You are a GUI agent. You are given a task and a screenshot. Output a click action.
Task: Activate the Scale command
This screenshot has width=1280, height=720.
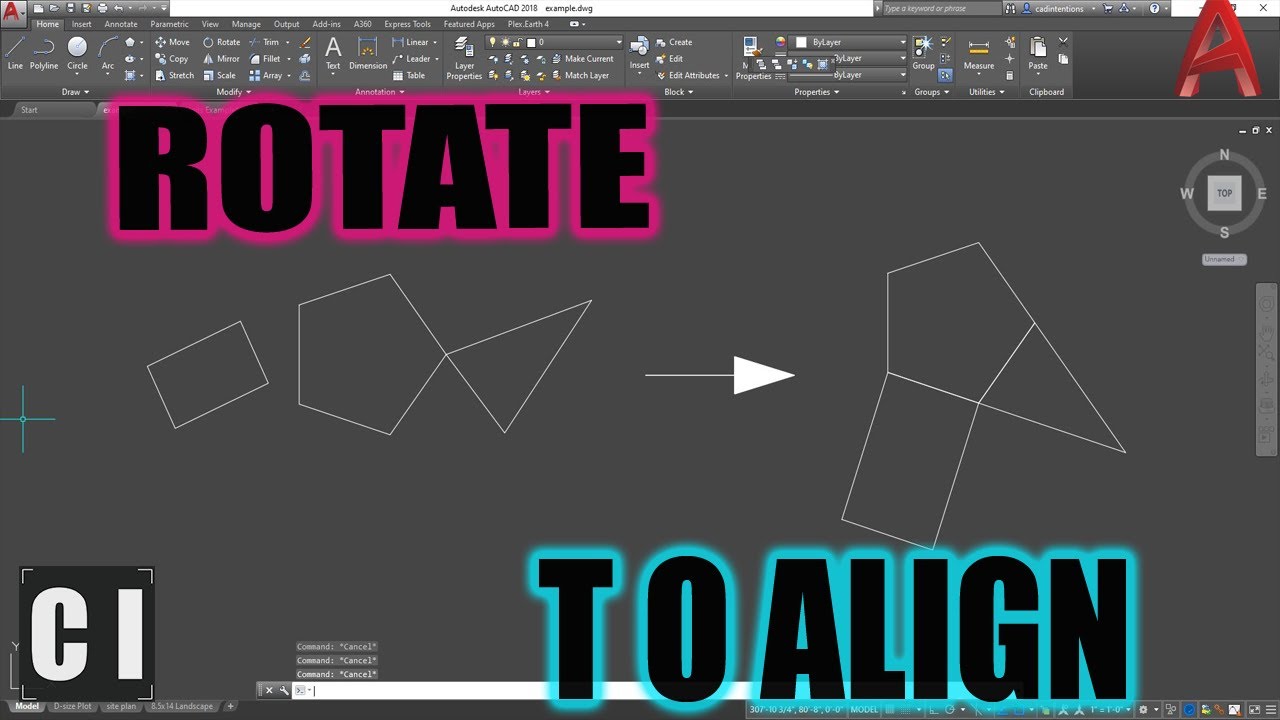pos(219,75)
